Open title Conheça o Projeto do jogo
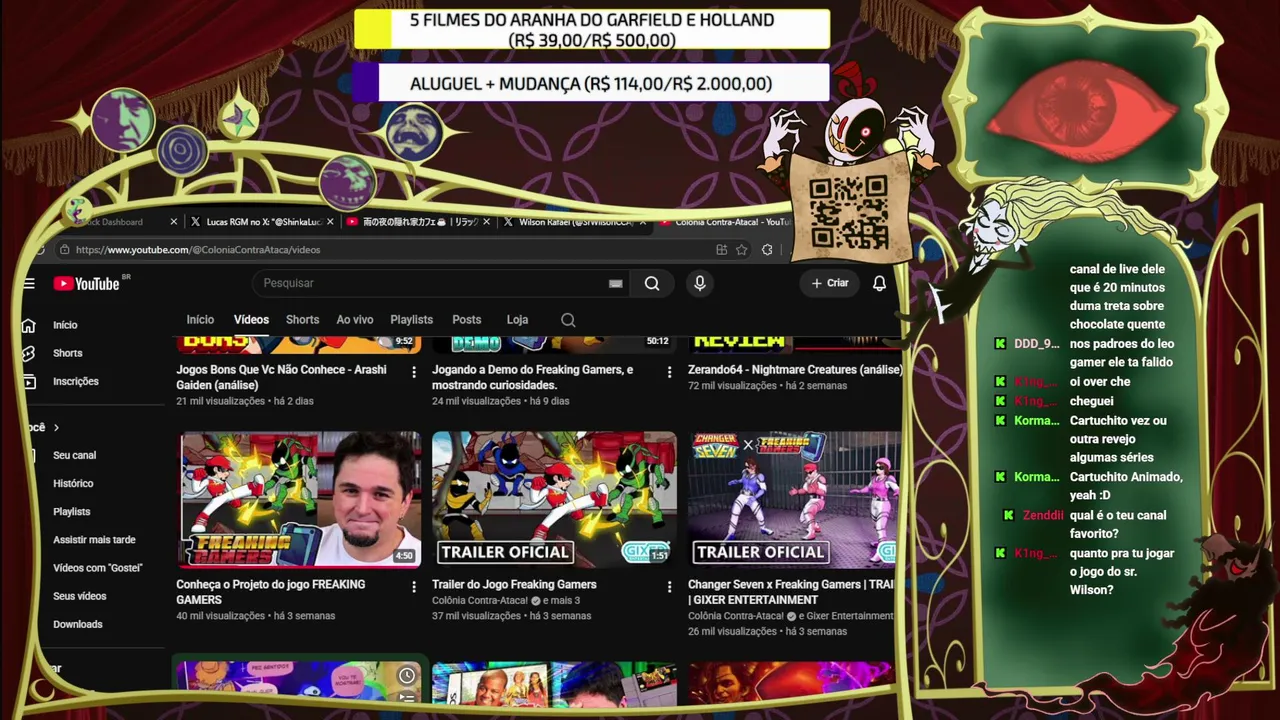The width and height of the screenshot is (1280, 720). point(271,592)
